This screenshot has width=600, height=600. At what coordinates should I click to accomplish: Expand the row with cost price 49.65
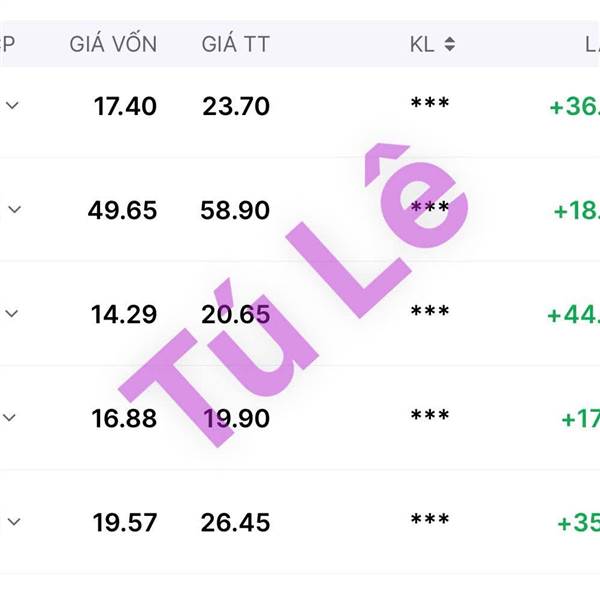(15, 209)
